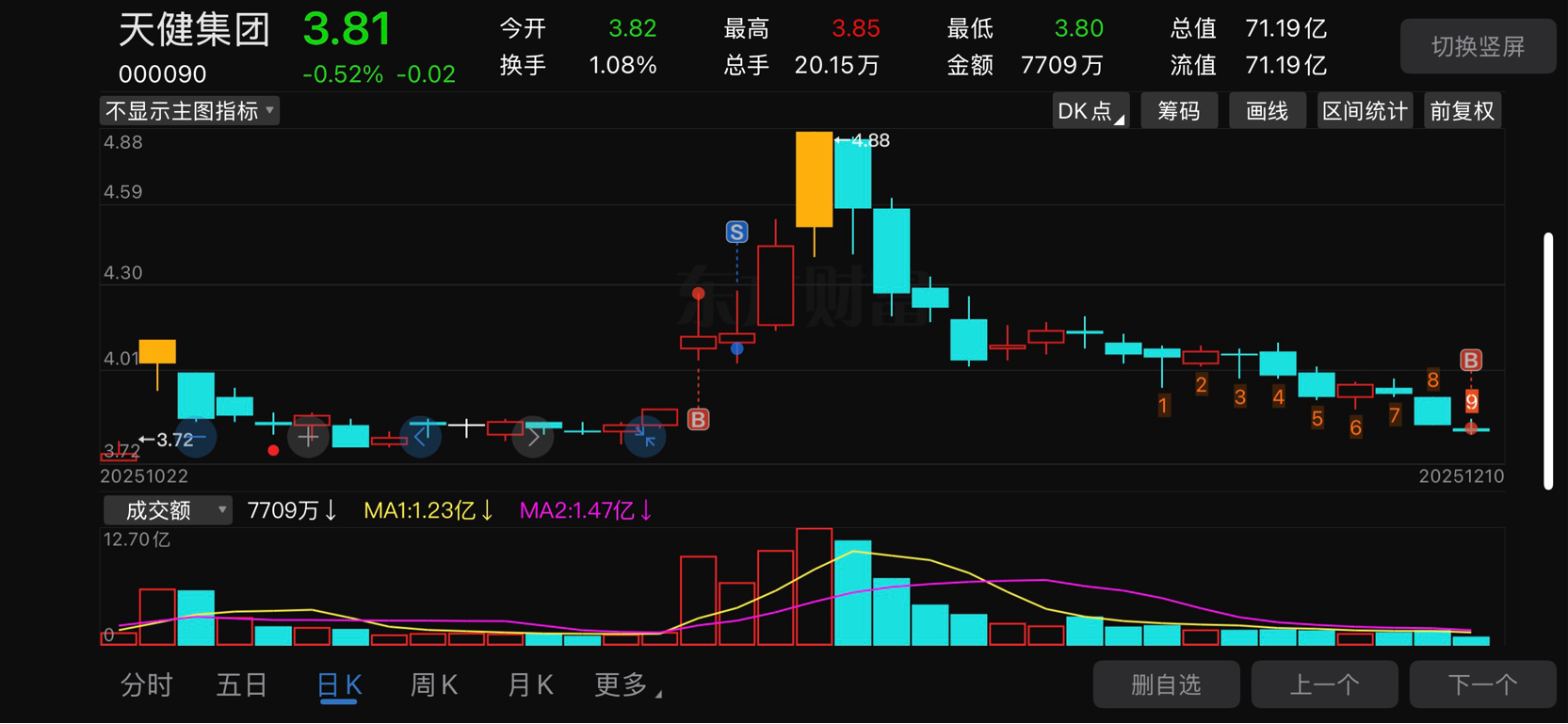Image resolution: width=1568 pixels, height=724 pixels.
Task: Open the DK点 options
Action: (x=1090, y=111)
